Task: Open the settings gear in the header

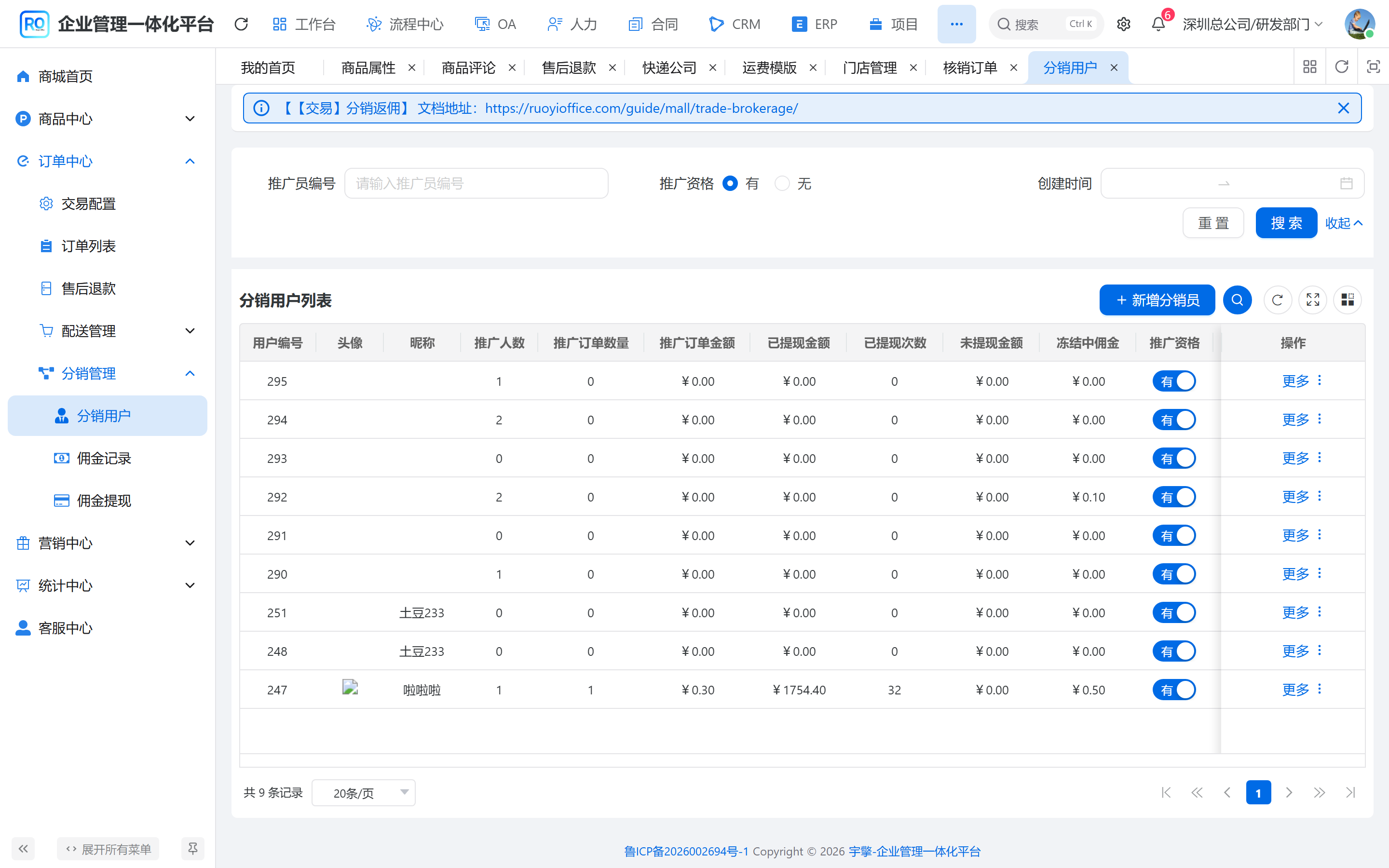Action: pyautogui.click(x=1123, y=24)
